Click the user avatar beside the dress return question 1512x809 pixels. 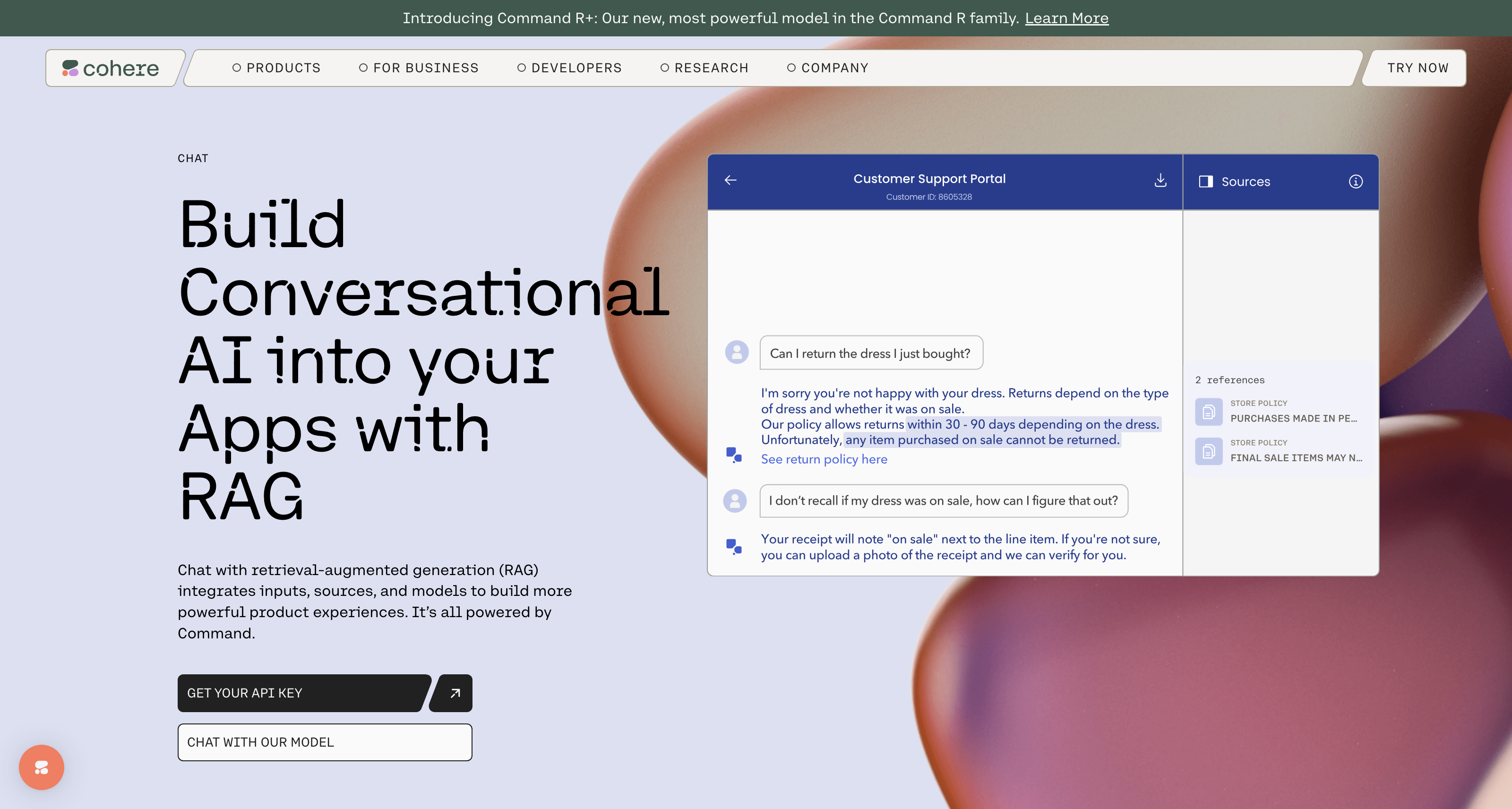[737, 352]
